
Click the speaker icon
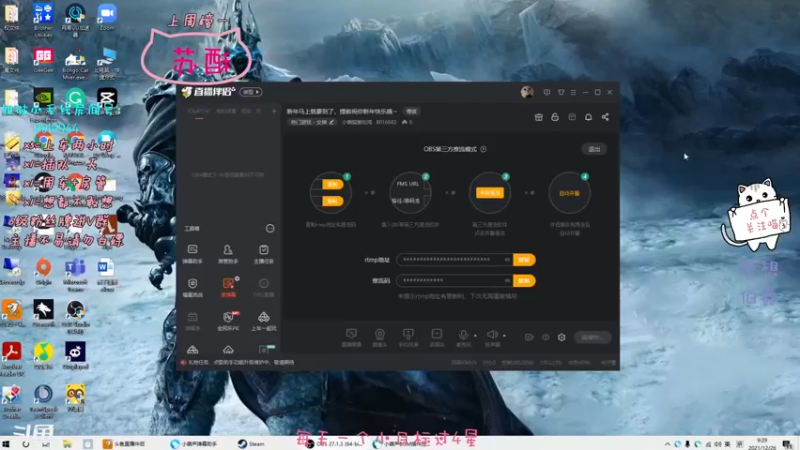tap(492, 337)
